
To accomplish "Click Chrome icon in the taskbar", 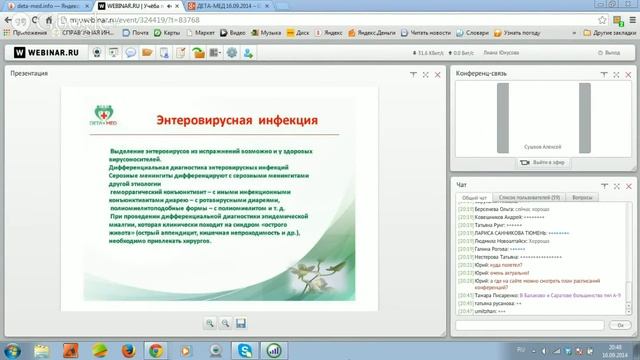I will (156, 351).
